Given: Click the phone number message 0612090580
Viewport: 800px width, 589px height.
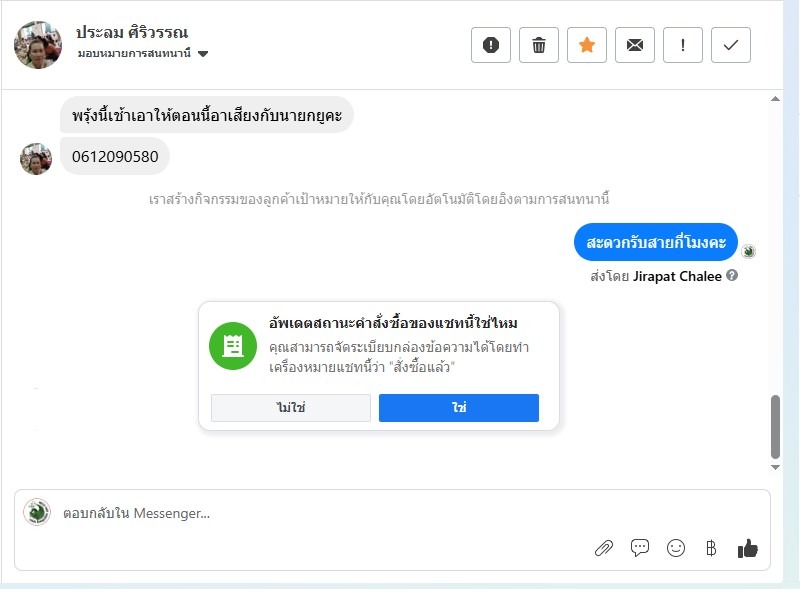Looking at the screenshot, I should (115, 157).
